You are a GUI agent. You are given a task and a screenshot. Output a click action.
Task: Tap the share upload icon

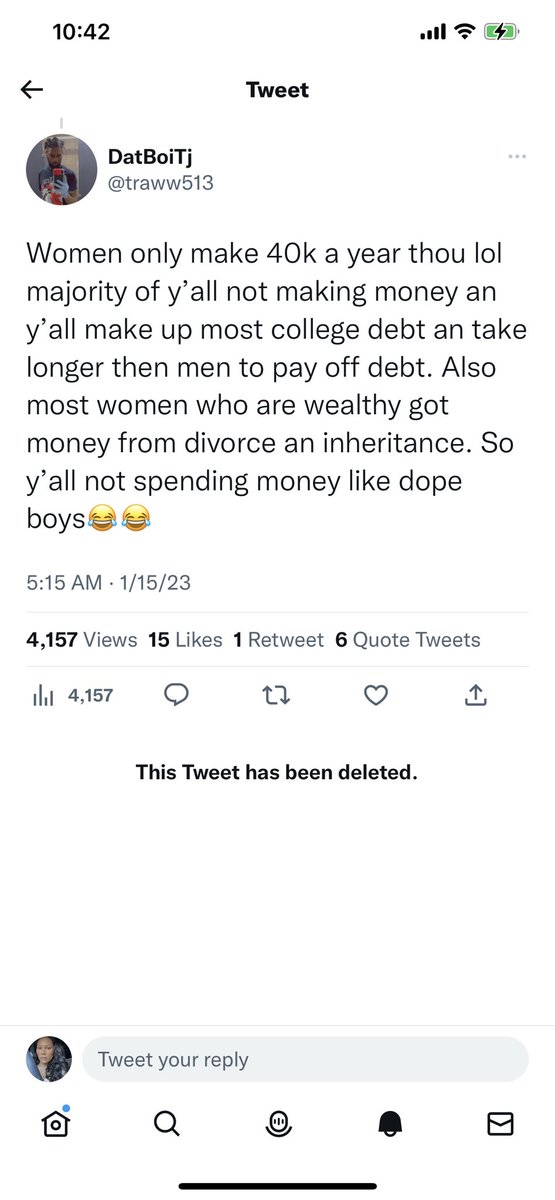pyautogui.click(x=476, y=694)
